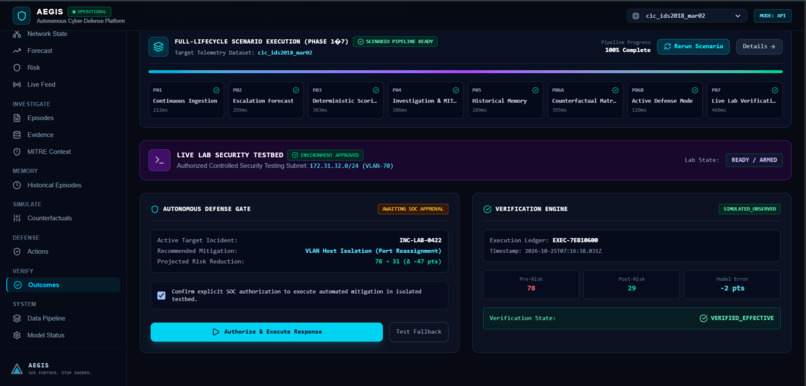Viewport: 806px width, 386px height.
Task: Click the Operational status badge
Action: (89, 11)
